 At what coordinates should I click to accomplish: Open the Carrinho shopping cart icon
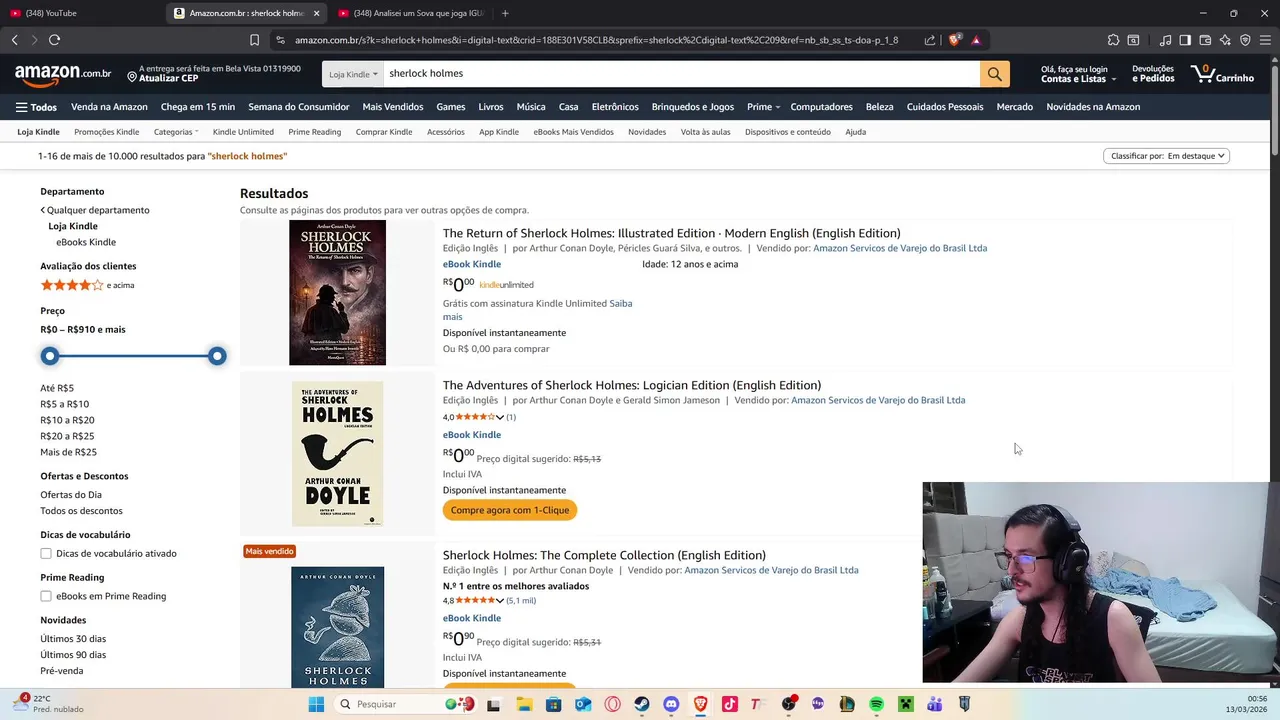[x=1222, y=74]
